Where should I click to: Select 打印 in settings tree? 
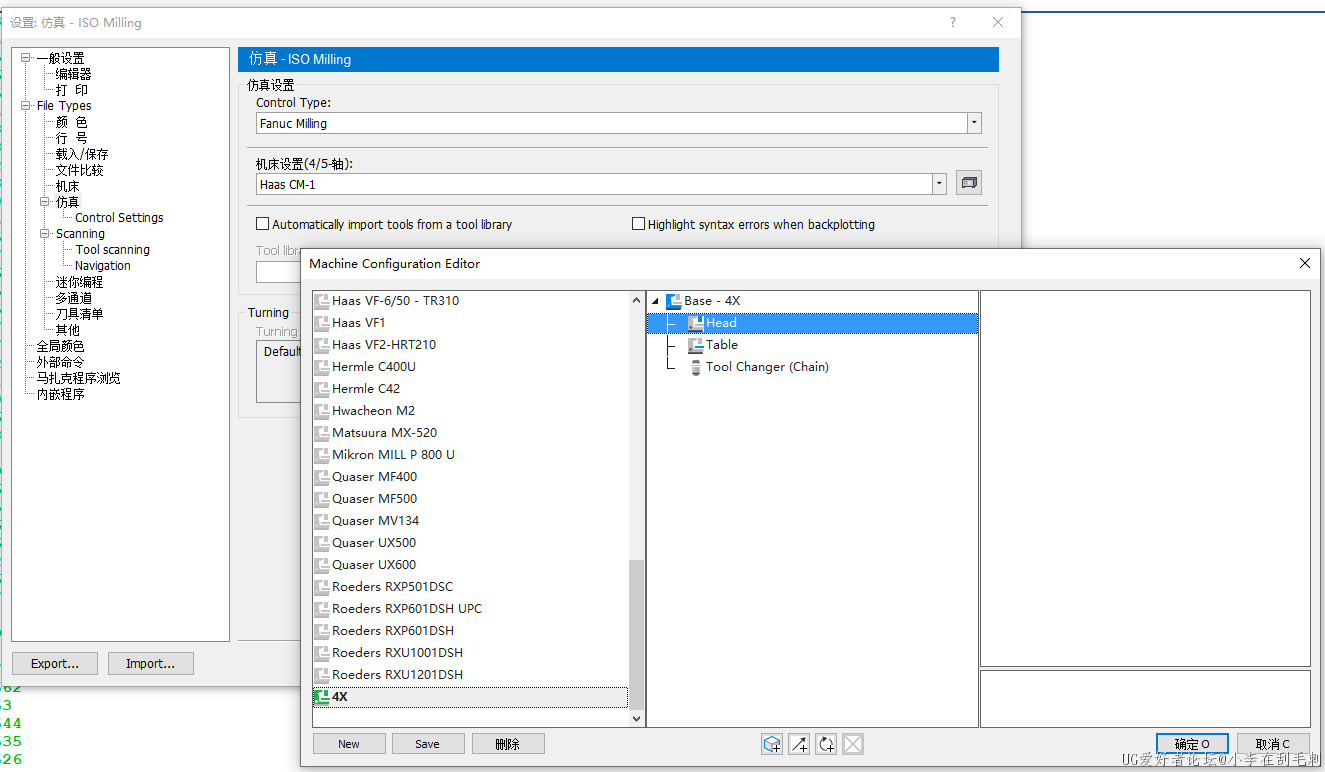[x=72, y=90]
